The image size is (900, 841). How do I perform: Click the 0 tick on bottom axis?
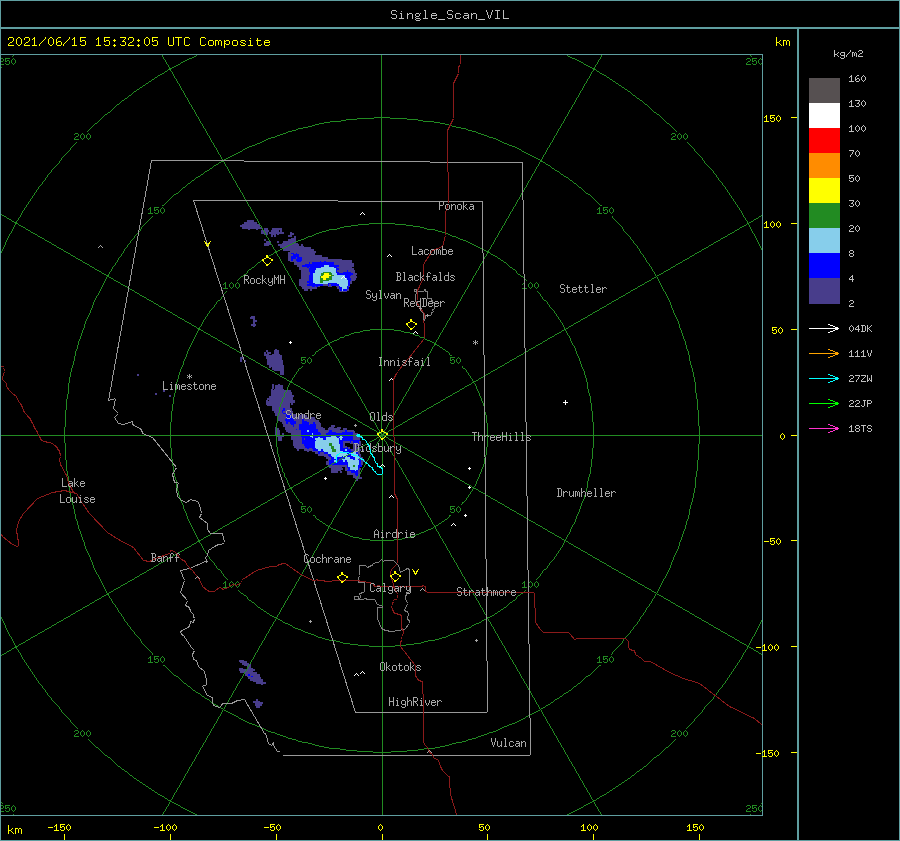coord(380,827)
